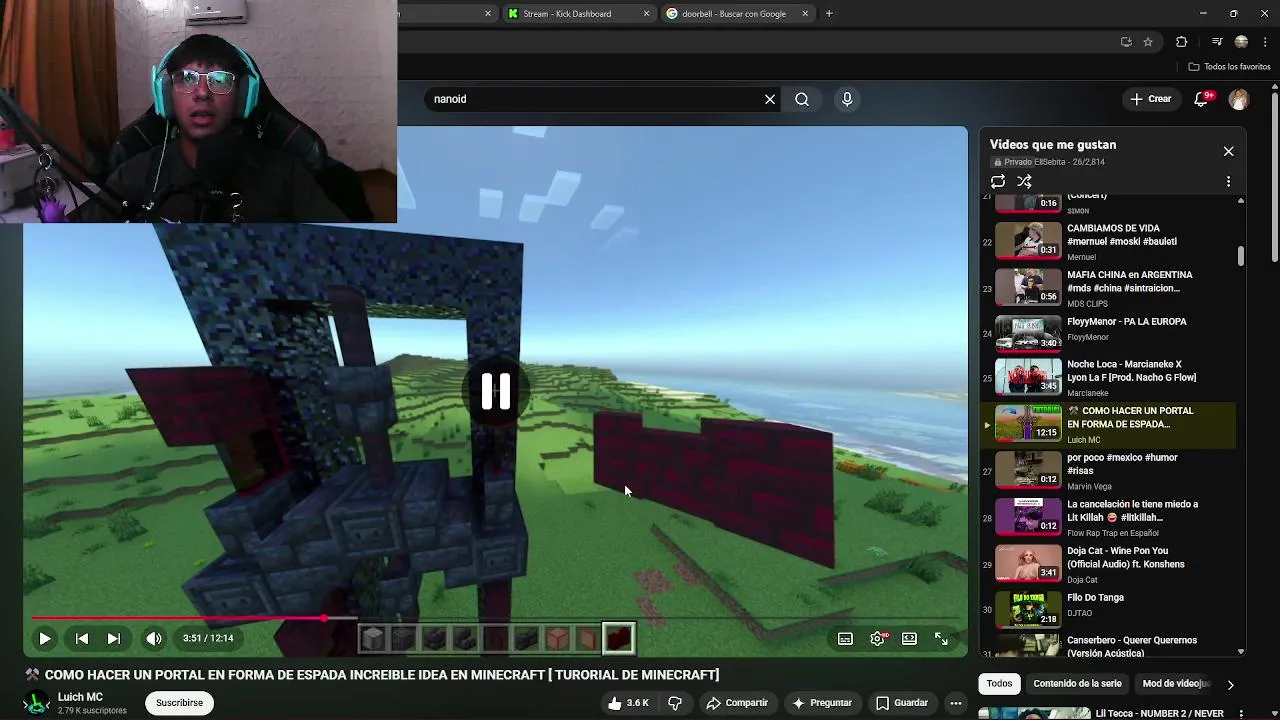Click the Compartir share button
Screen dimensions: 1280x720
pyautogui.click(x=738, y=703)
